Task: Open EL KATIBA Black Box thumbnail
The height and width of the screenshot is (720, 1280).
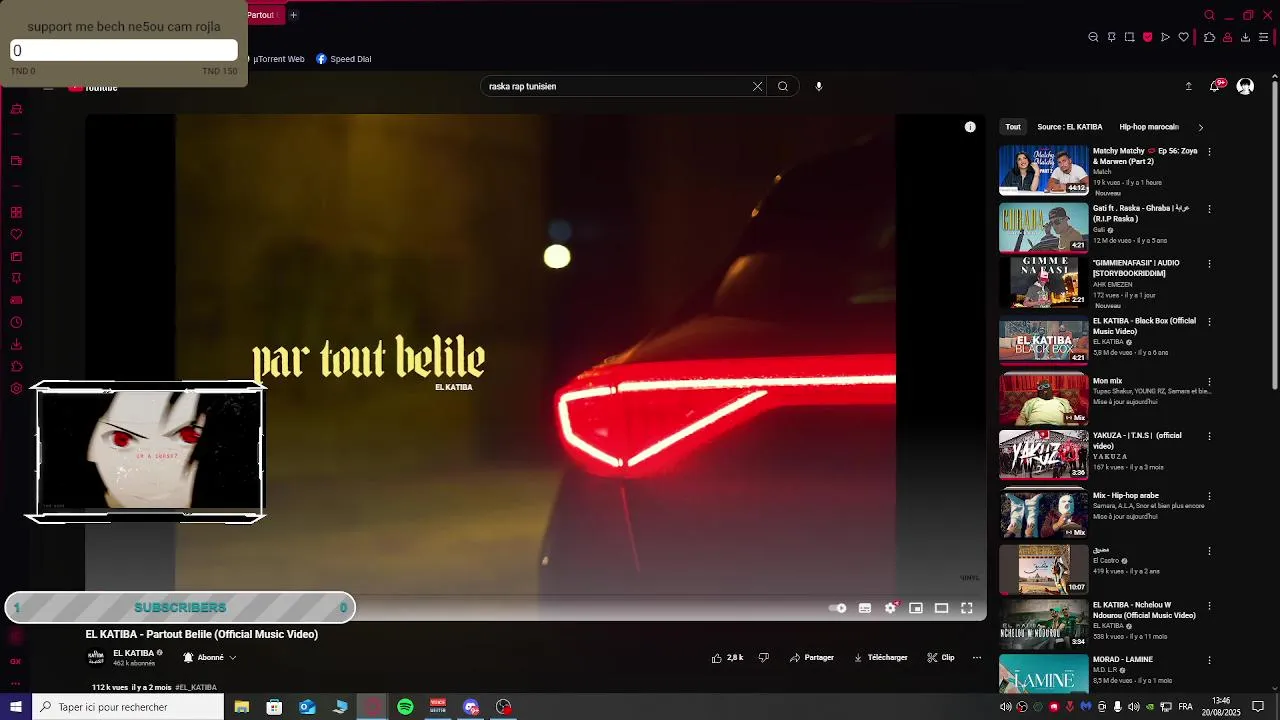Action: tap(1044, 341)
